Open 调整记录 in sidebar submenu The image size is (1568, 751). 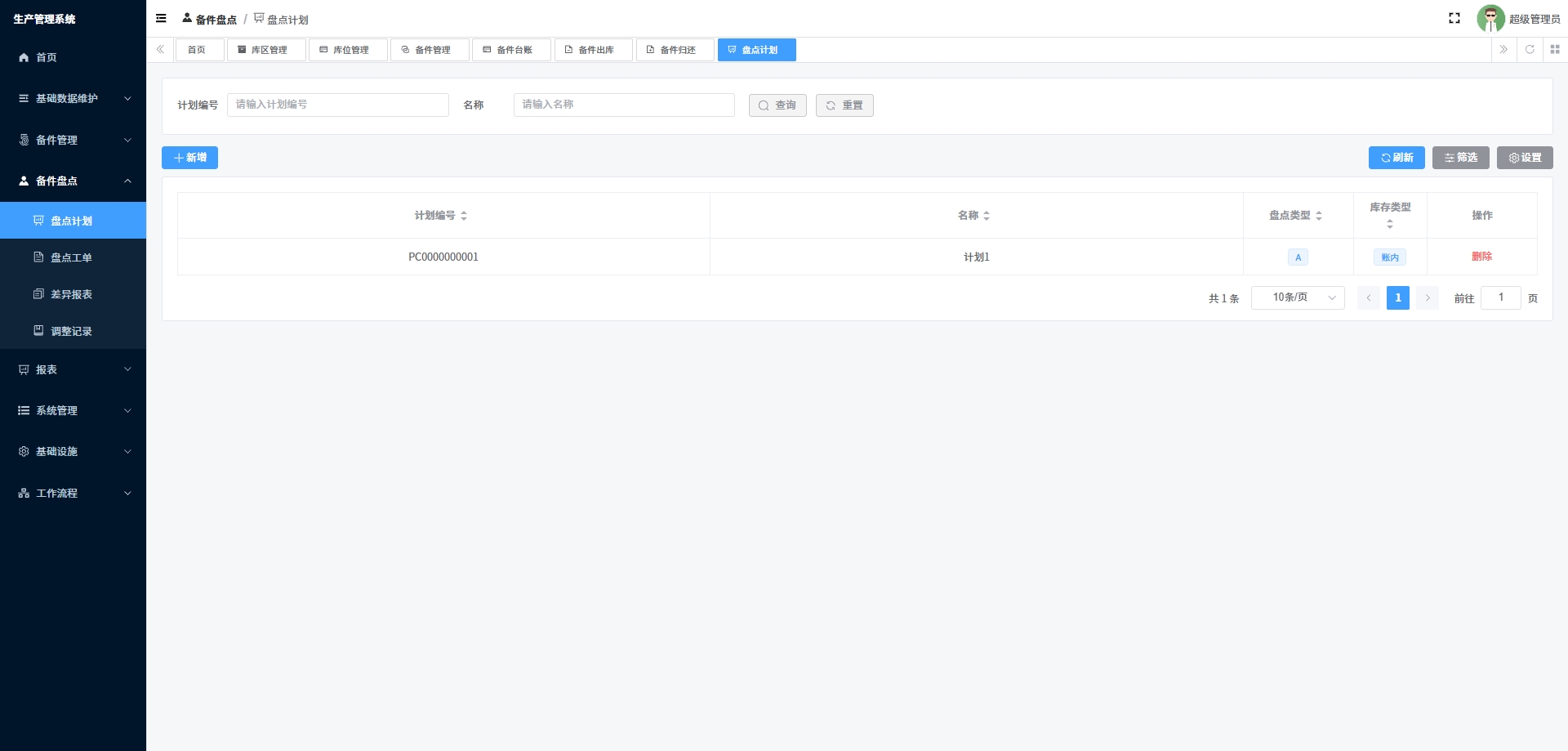click(x=73, y=331)
